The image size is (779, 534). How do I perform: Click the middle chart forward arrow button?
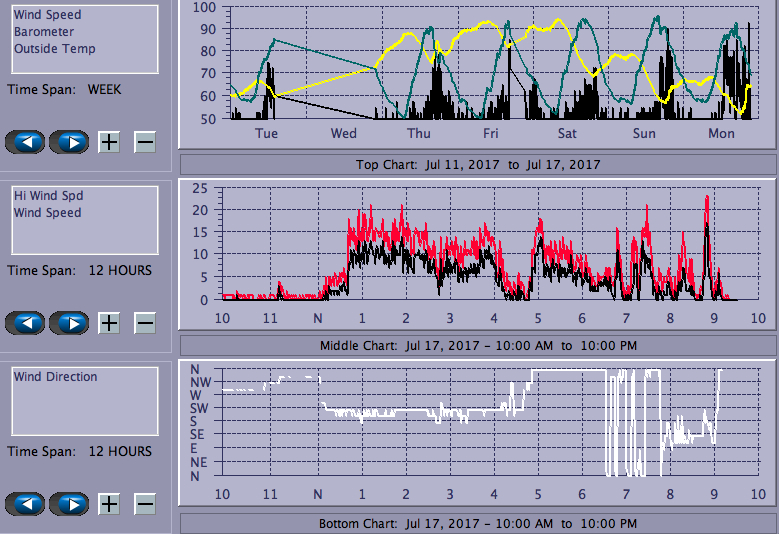pos(69,323)
